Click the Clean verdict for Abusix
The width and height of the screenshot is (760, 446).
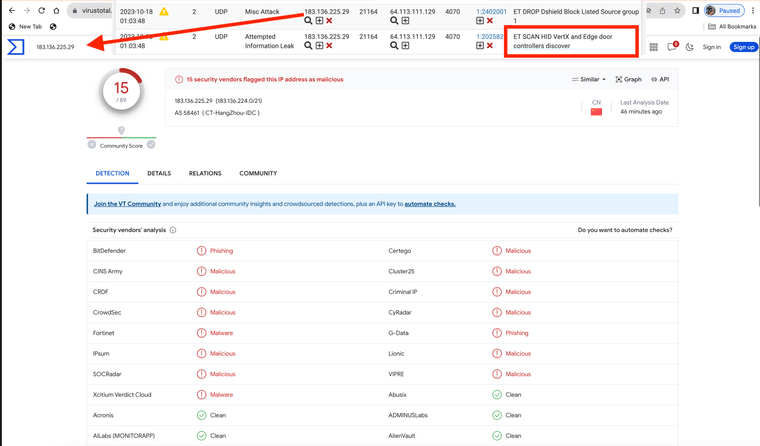pyautogui.click(x=513, y=395)
